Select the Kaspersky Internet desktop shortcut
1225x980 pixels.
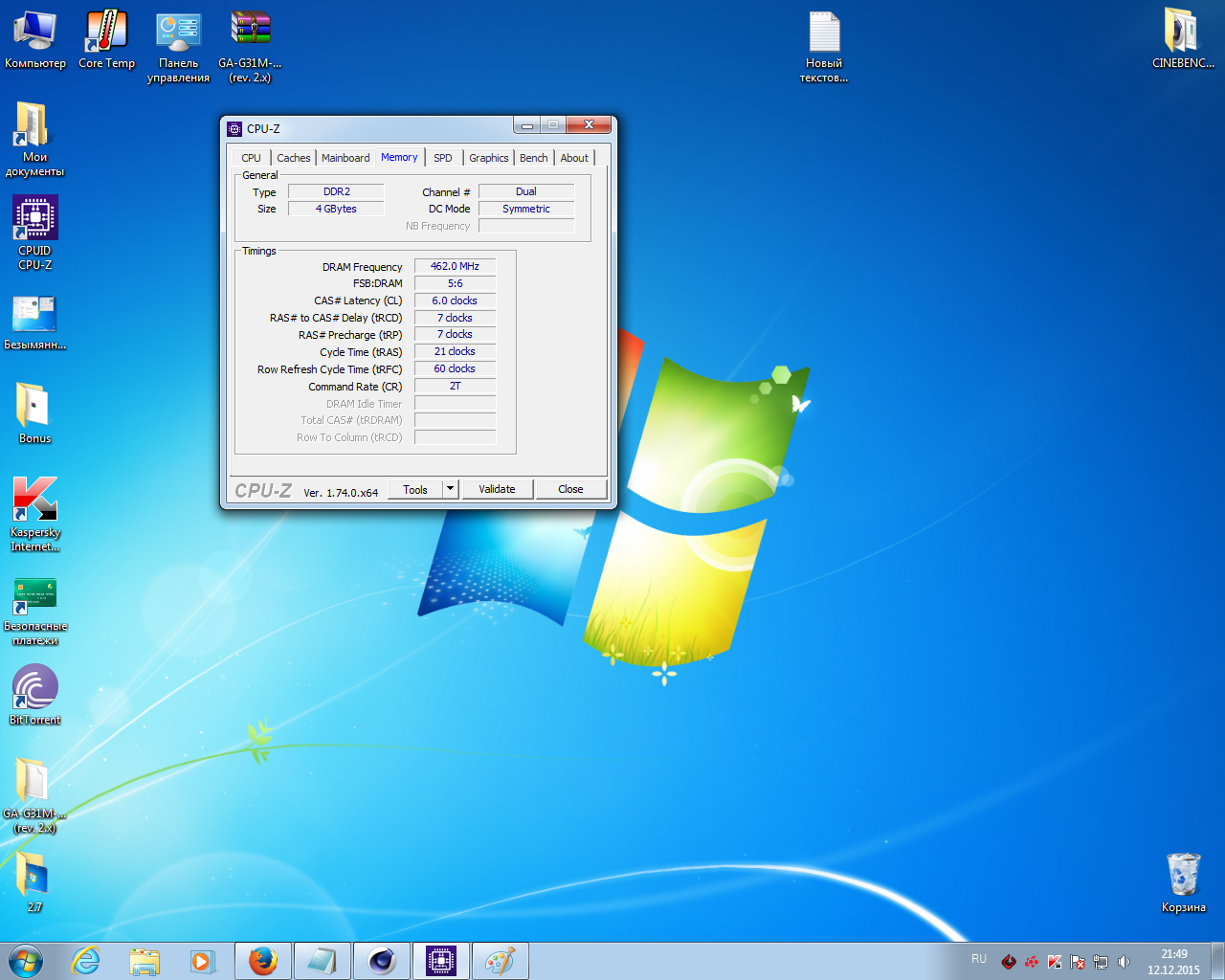(35, 514)
